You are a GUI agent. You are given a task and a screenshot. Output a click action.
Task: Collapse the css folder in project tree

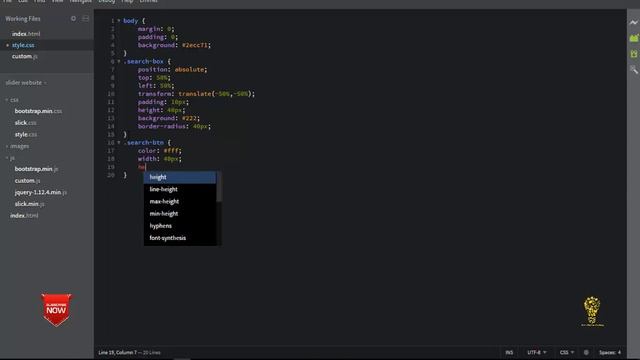7,100
